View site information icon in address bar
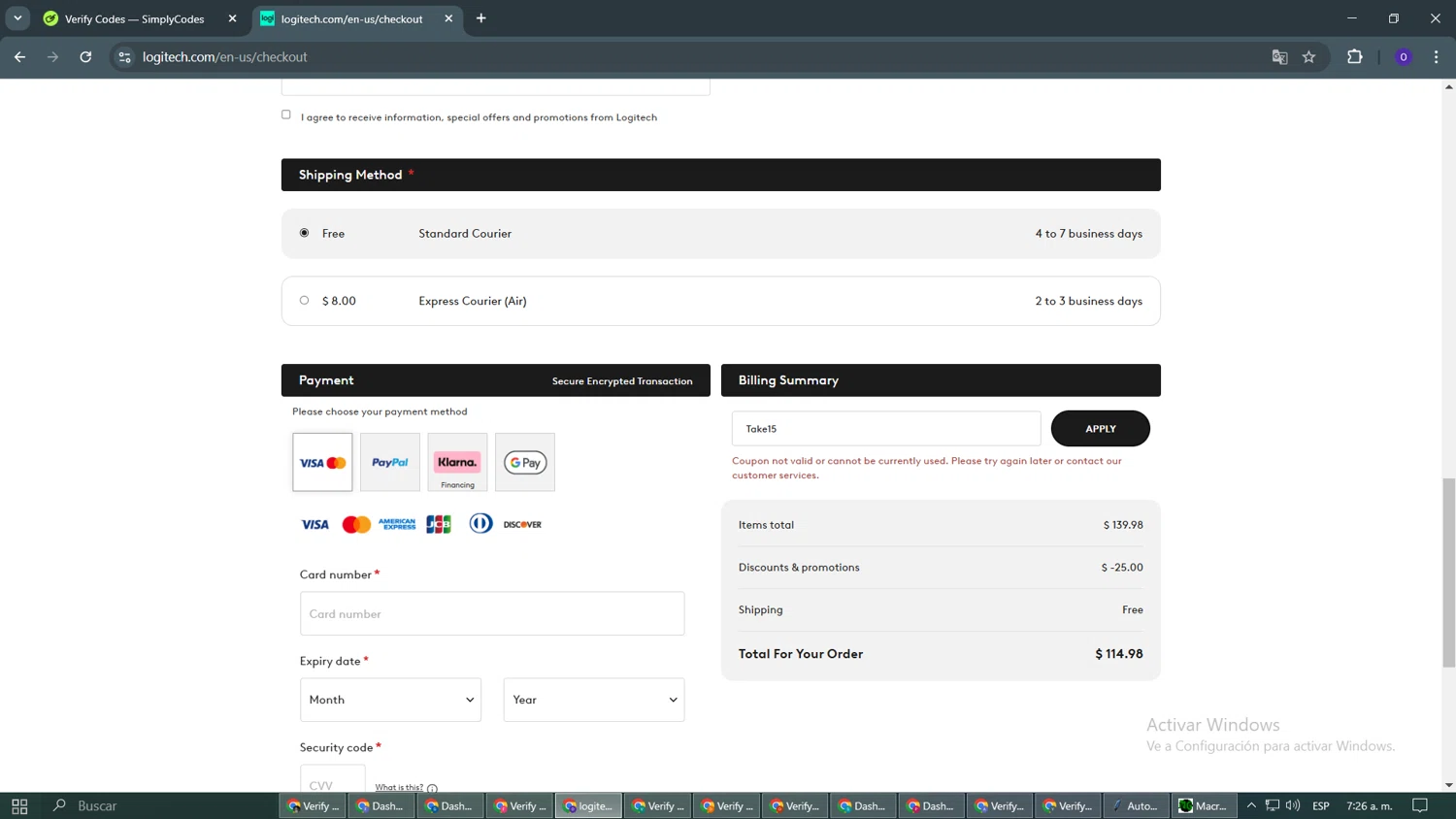The image size is (1456, 819). point(124,57)
